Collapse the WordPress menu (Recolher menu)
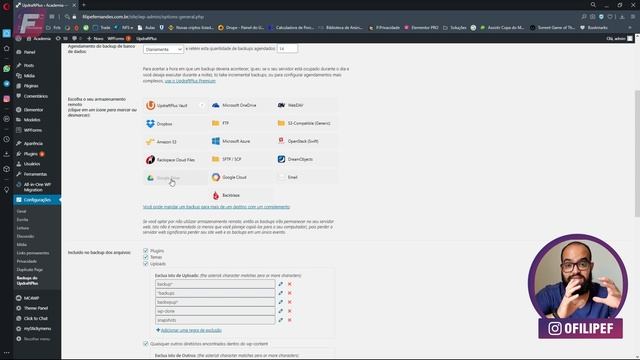The height and width of the screenshot is (360, 640). coord(37,339)
